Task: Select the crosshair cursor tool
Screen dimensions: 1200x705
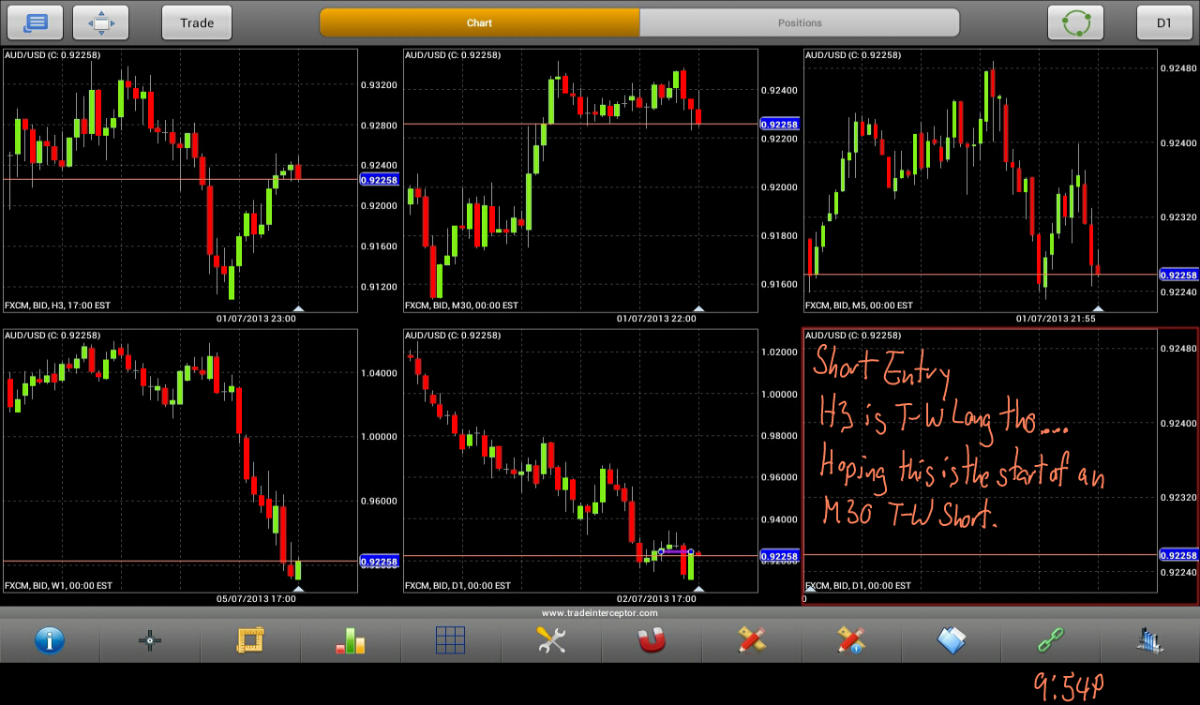Action: pyautogui.click(x=150, y=640)
